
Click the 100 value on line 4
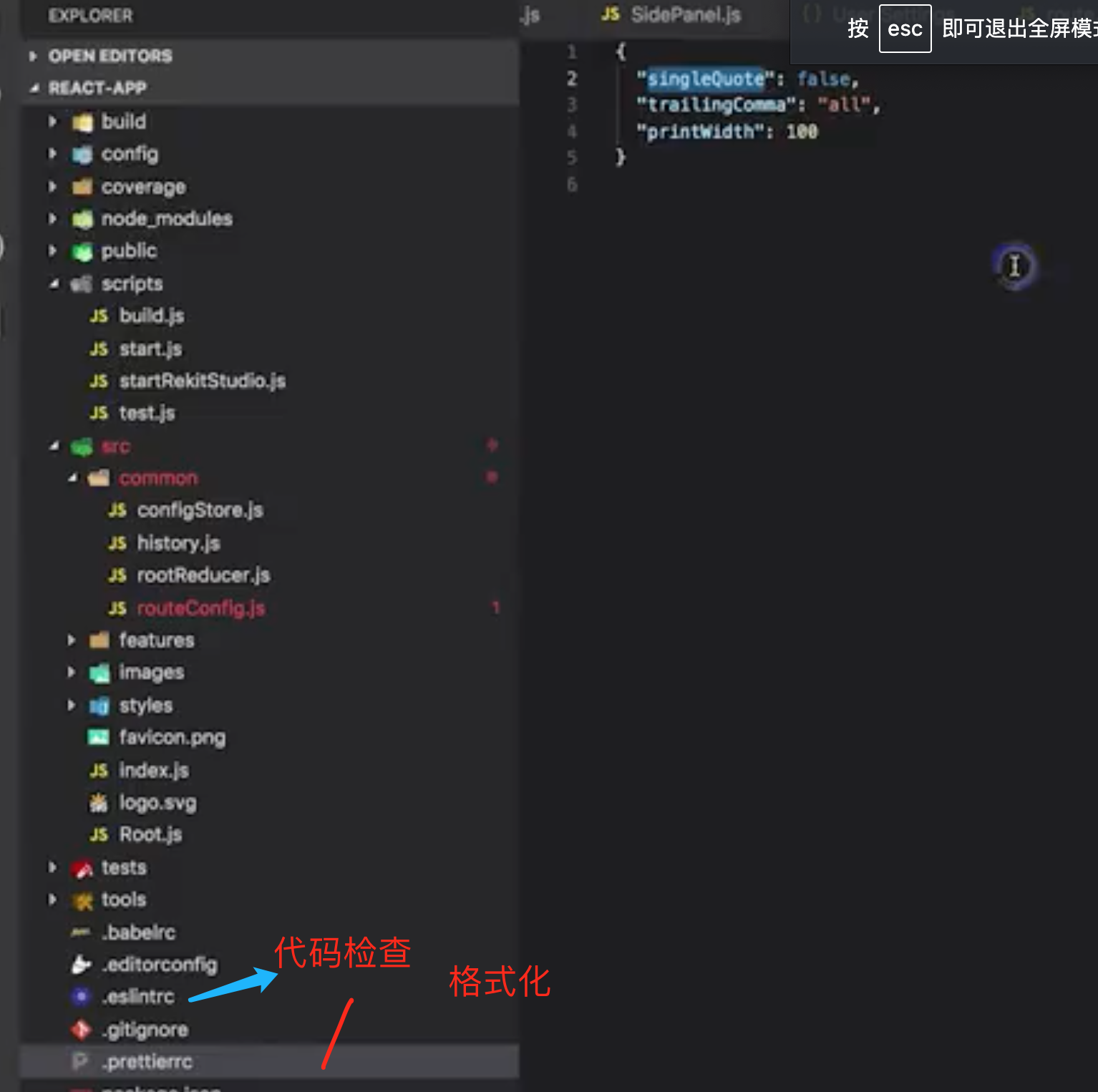point(802,132)
